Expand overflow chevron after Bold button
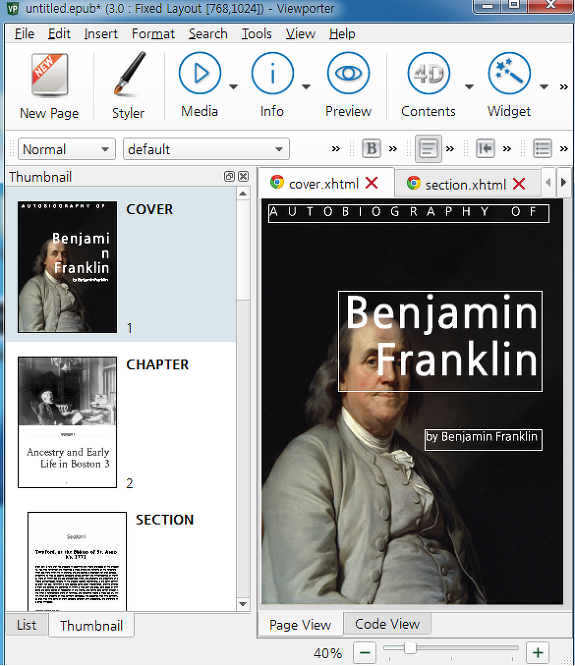 (393, 149)
